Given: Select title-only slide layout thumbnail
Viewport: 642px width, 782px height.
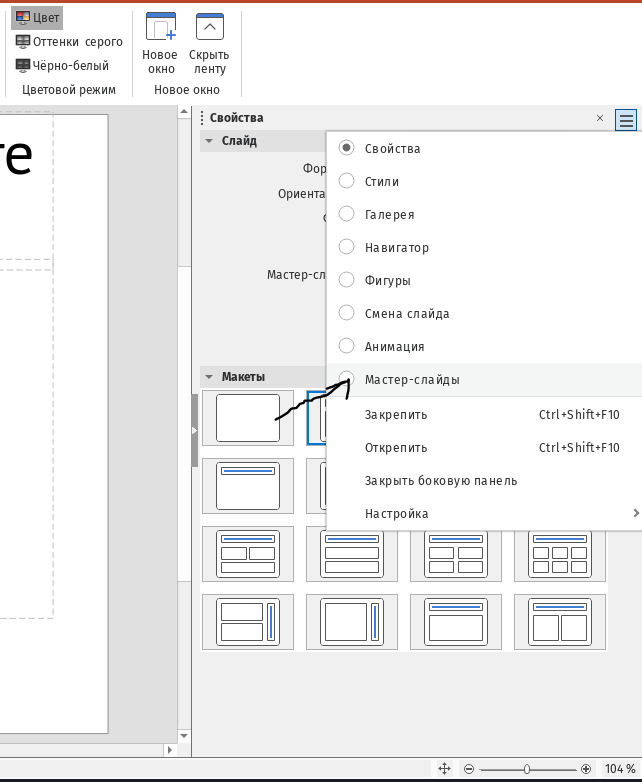Looking at the screenshot, I should point(248,486).
